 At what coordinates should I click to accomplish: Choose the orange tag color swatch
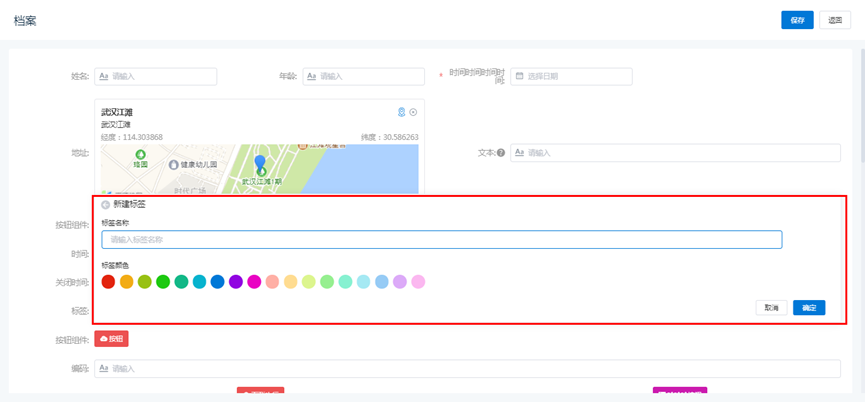[127, 282]
